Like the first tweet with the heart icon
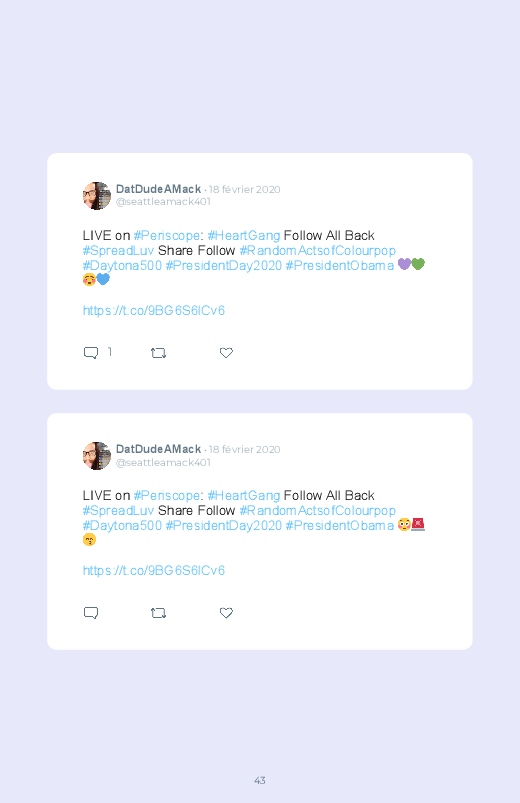 tap(226, 353)
